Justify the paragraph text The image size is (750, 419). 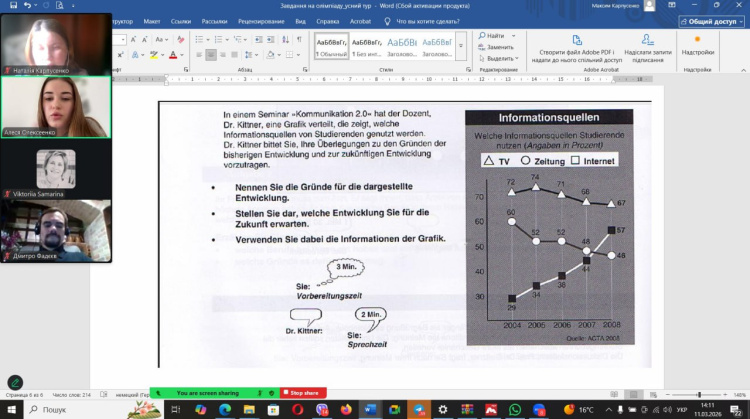pos(234,55)
